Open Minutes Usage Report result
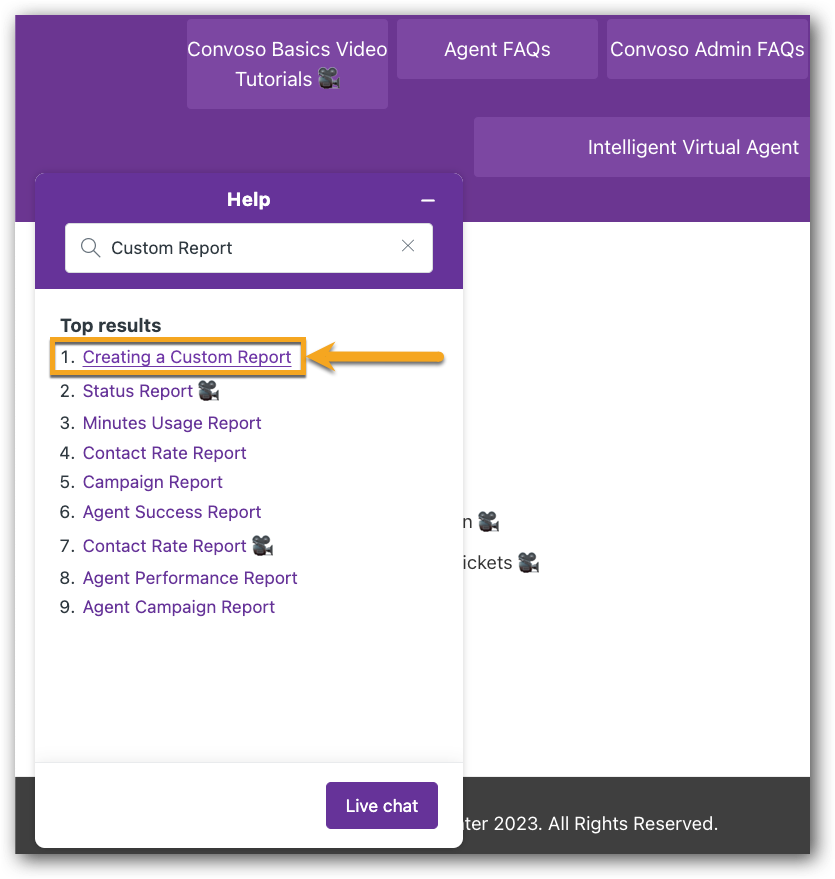 (172, 423)
